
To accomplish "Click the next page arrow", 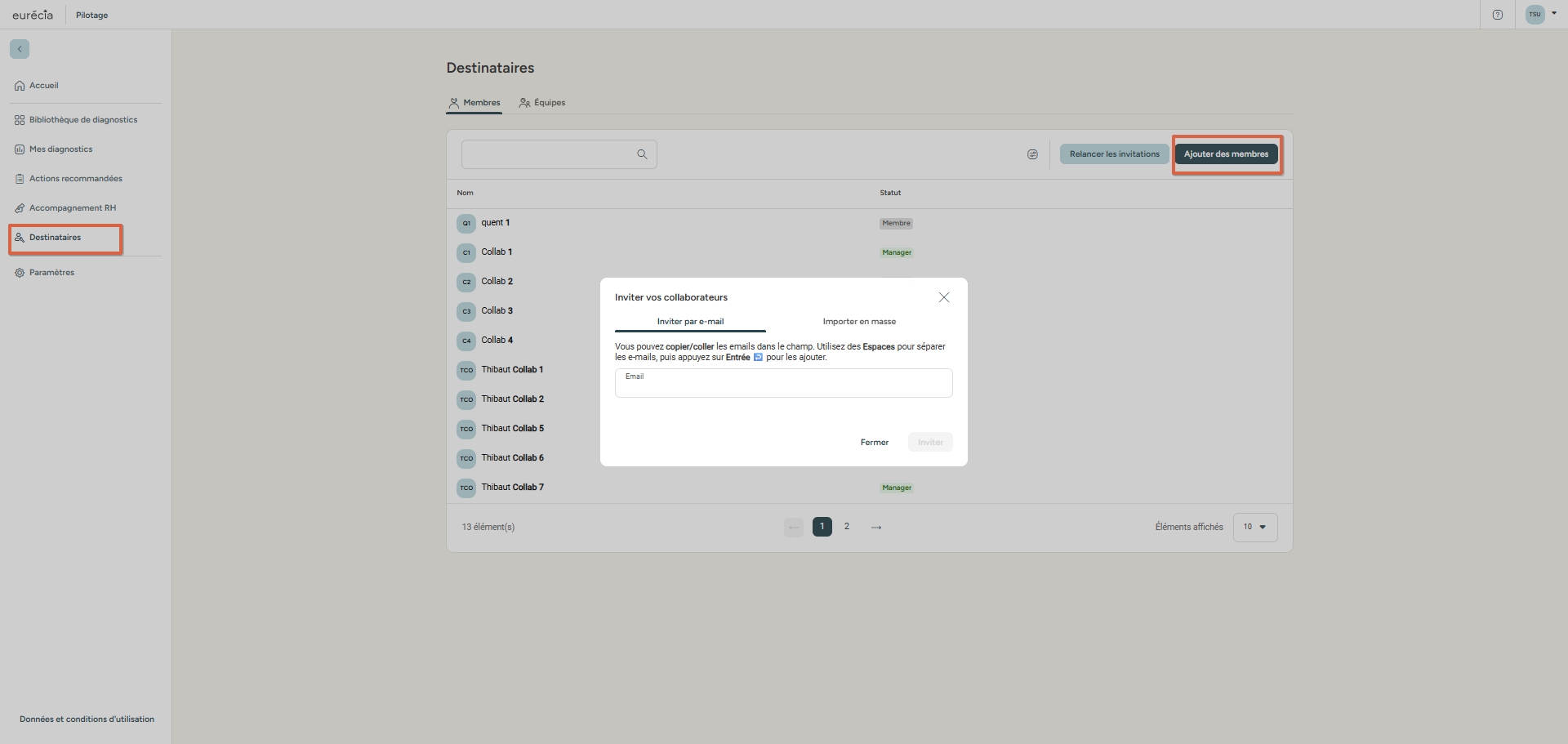I will point(876,528).
